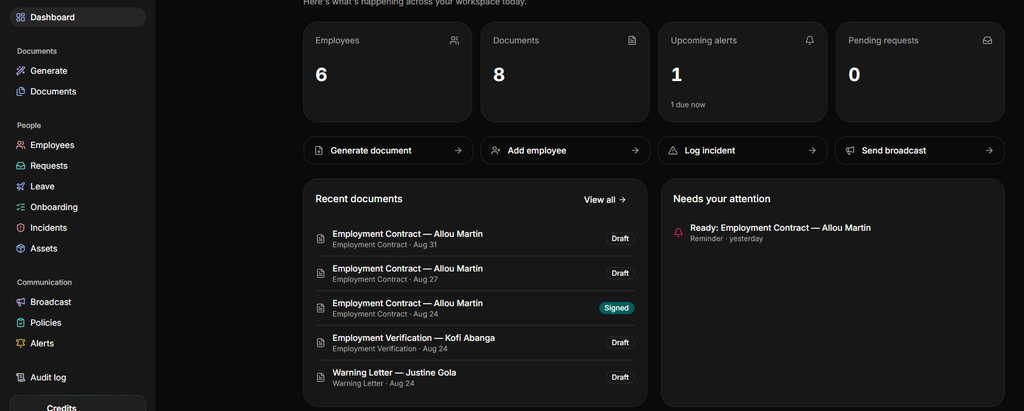Open Warning Letter — Justine Gola
Viewport: 1024px width, 411px height.
pos(475,378)
